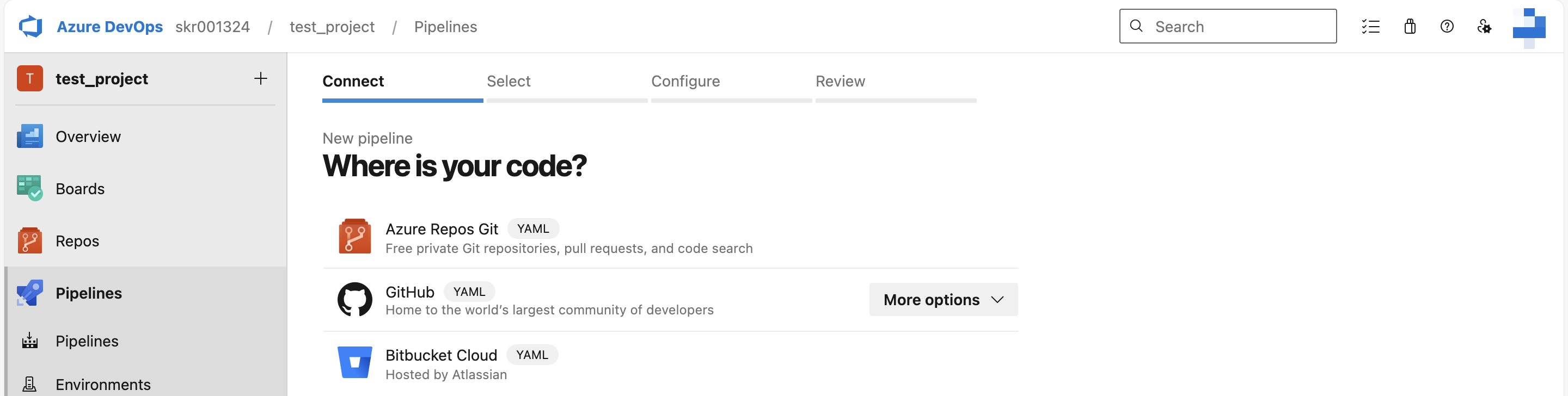Open the User settings icon
Image resolution: width=1568 pixels, height=396 pixels.
(x=1484, y=27)
